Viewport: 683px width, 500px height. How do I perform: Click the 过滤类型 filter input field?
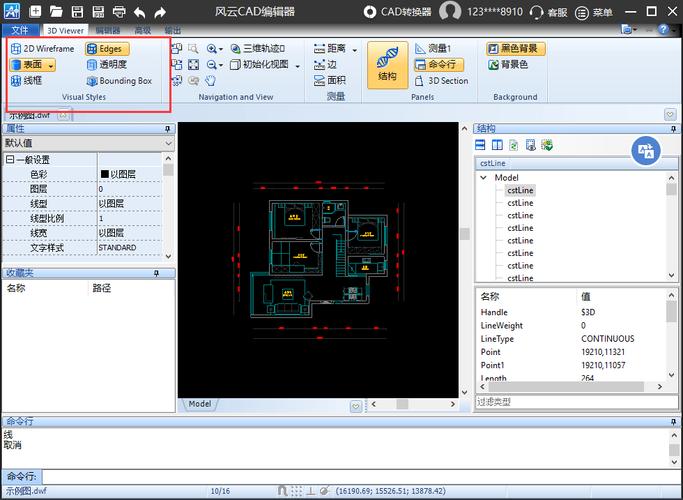click(576, 402)
